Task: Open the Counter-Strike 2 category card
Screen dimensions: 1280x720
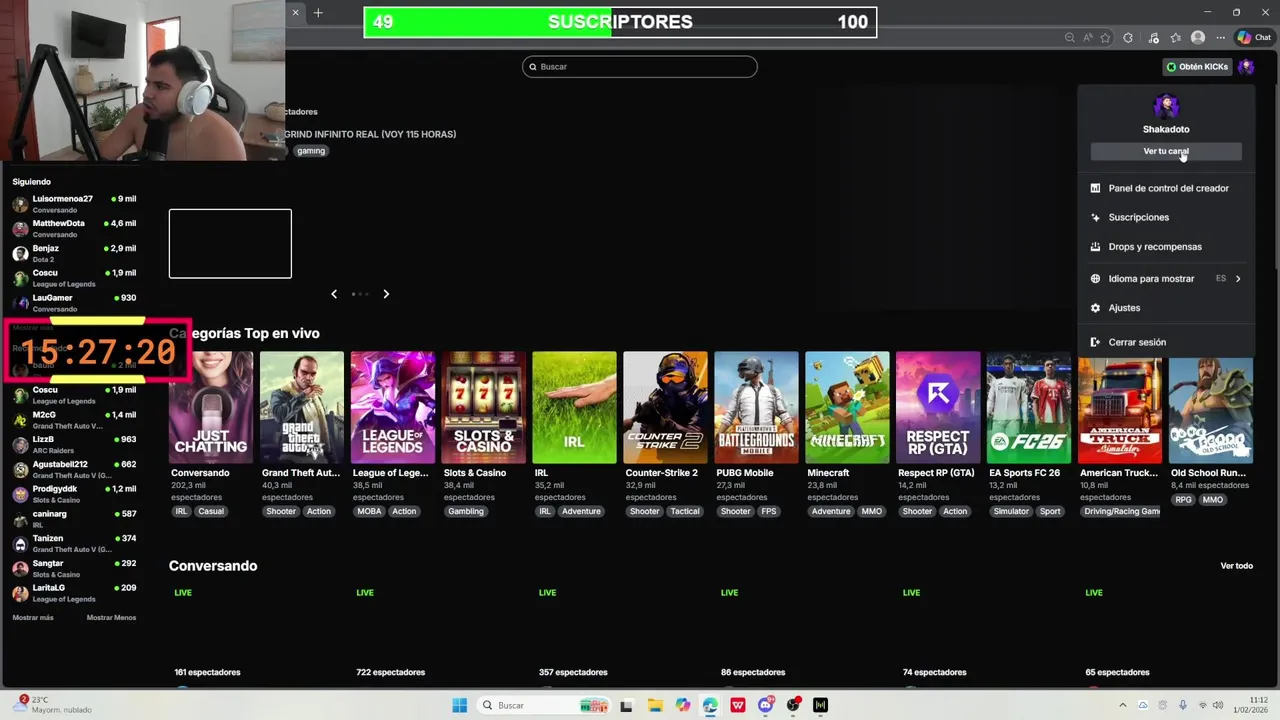Action: (665, 407)
